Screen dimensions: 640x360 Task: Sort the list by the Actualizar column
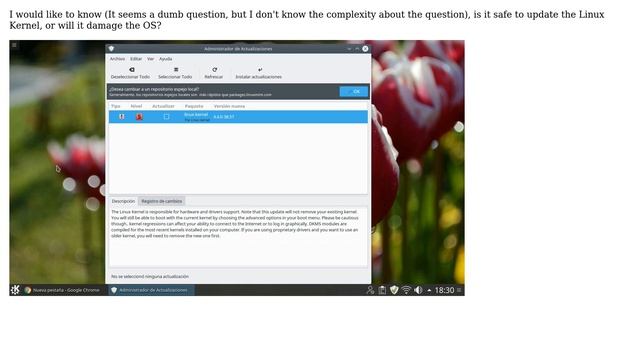pos(163,106)
